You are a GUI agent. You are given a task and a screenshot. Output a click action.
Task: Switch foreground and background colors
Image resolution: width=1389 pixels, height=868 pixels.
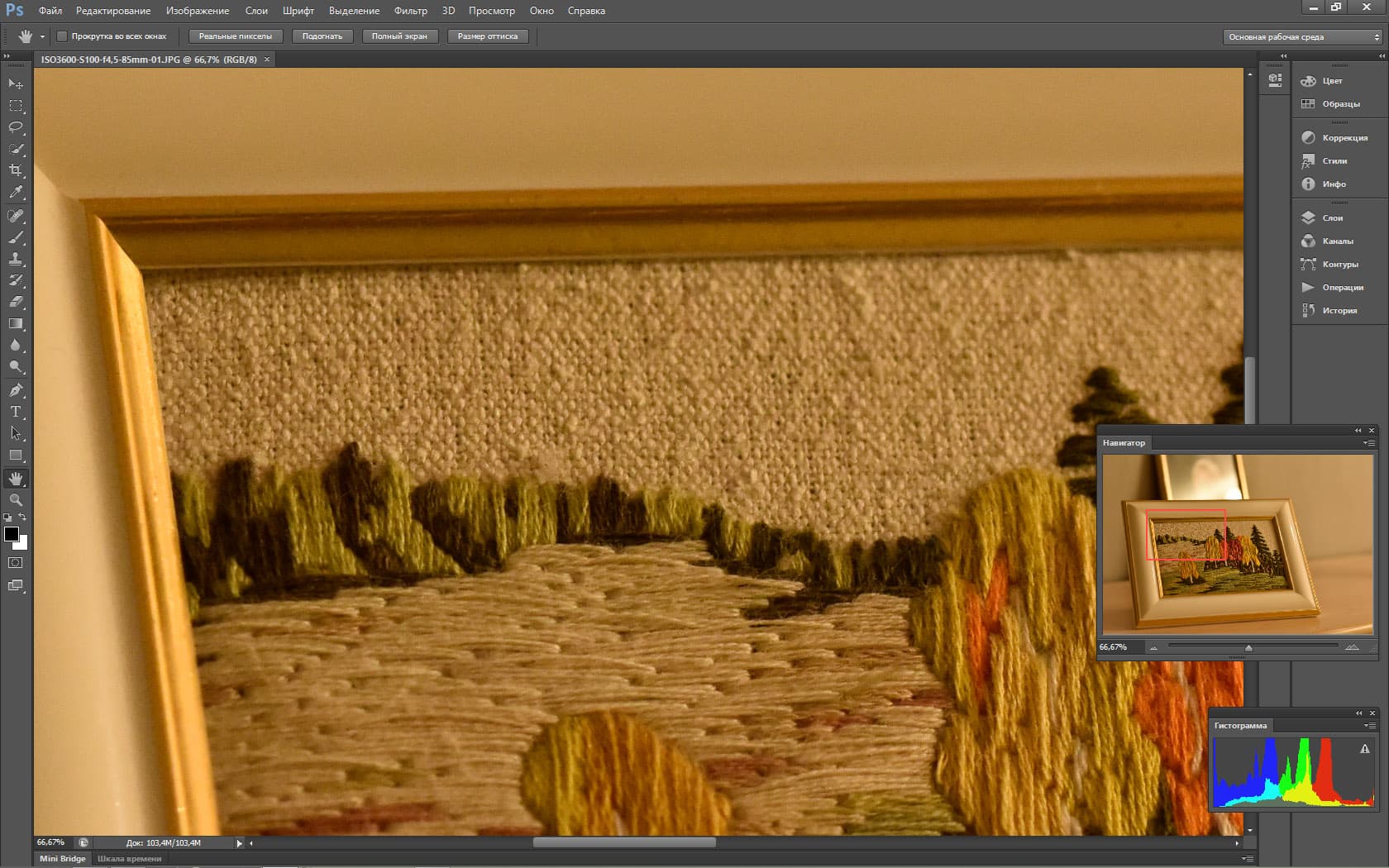pyautogui.click(x=22, y=517)
